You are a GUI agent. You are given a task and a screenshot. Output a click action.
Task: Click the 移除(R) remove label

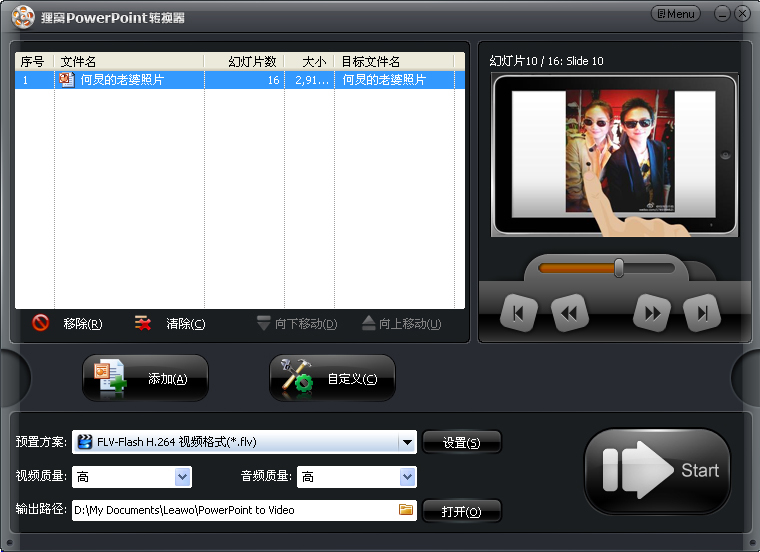point(83,324)
